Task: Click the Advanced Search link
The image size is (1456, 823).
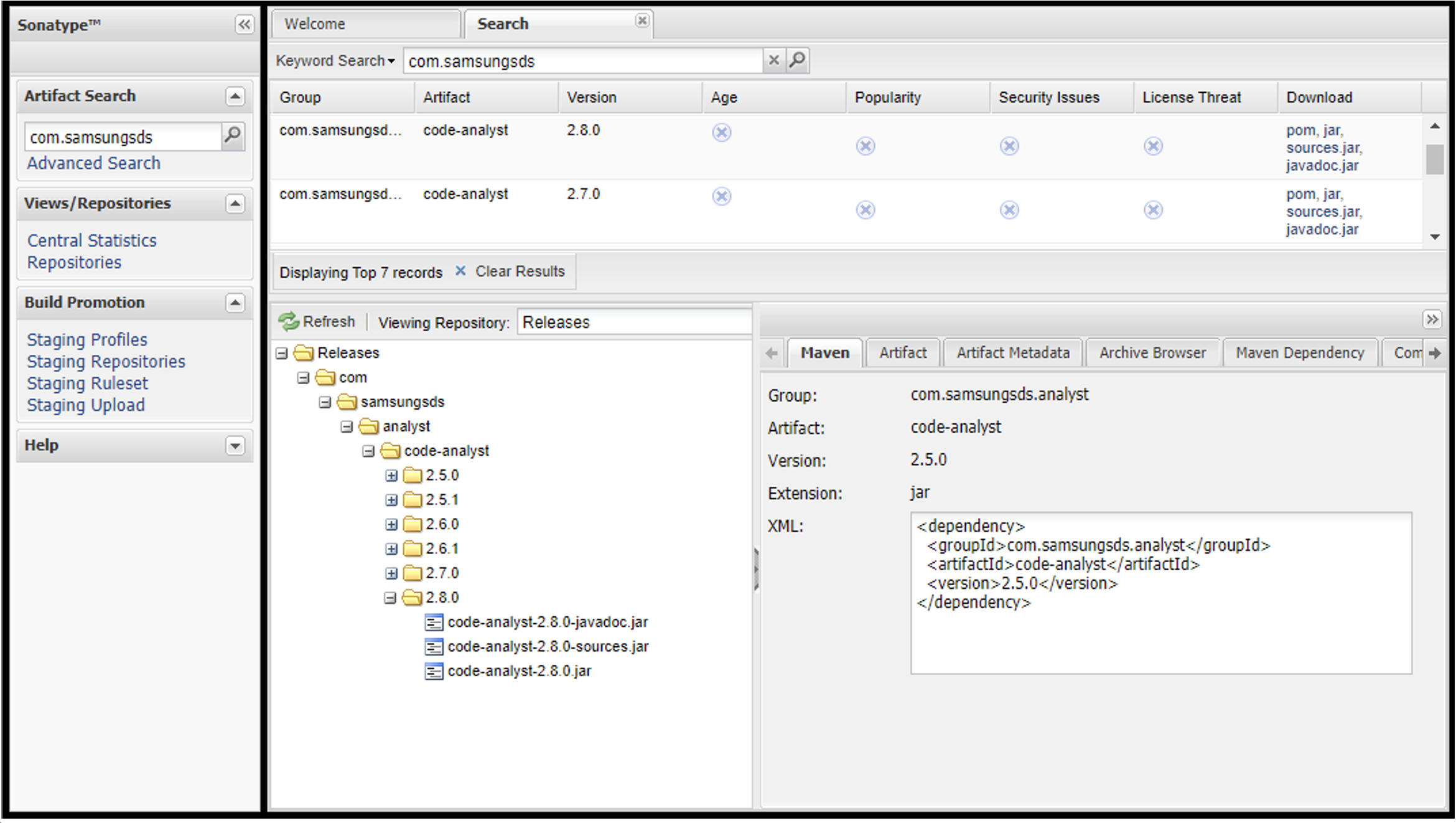Action: point(93,163)
